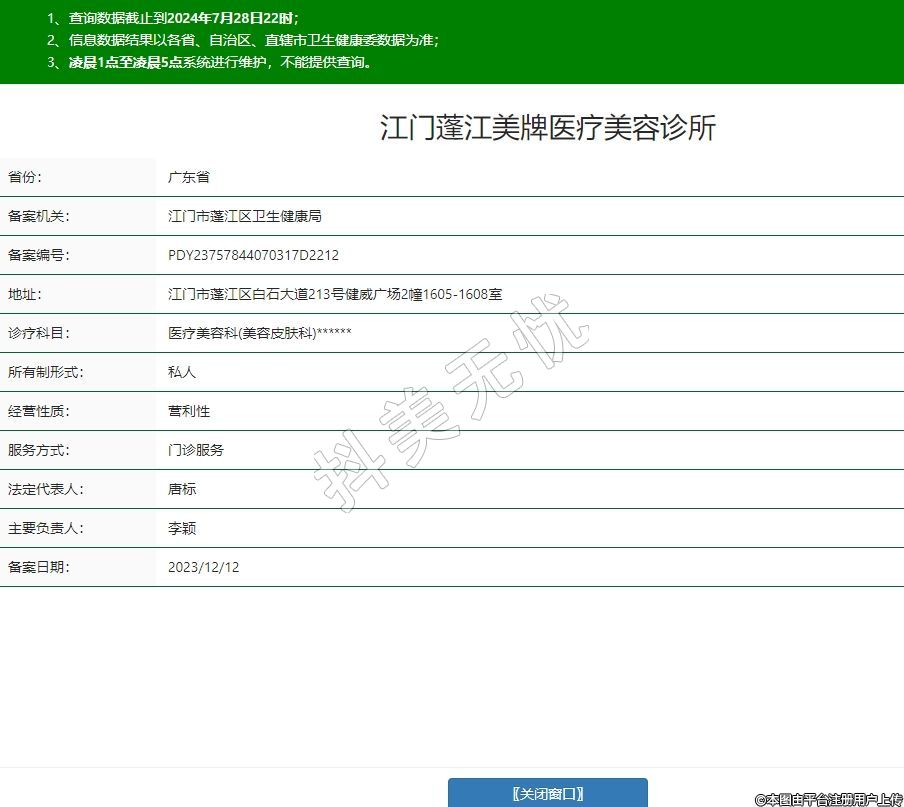This screenshot has height=807, width=904.
Task: Click the 关闭窗口 button
Action: (547, 793)
